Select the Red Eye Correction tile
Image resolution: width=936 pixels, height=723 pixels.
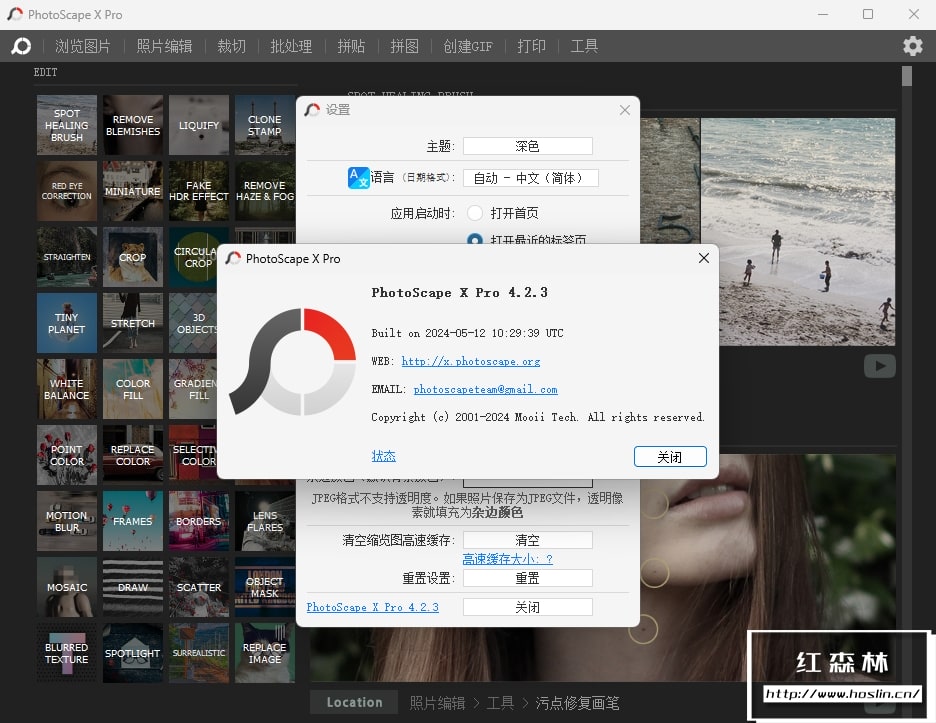click(x=67, y=191)
